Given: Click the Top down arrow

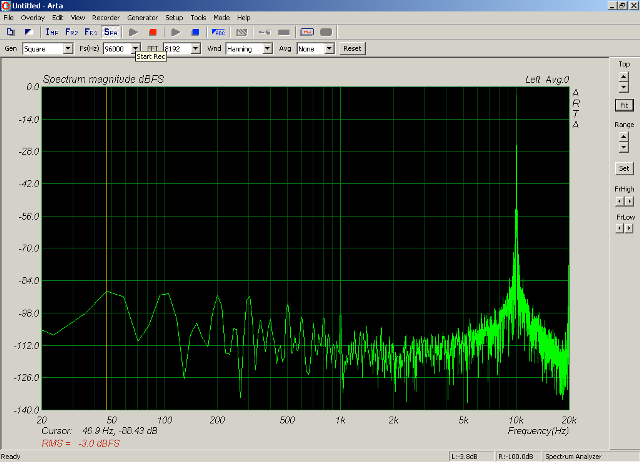Looking at the screenshot, I should (623, 87).
